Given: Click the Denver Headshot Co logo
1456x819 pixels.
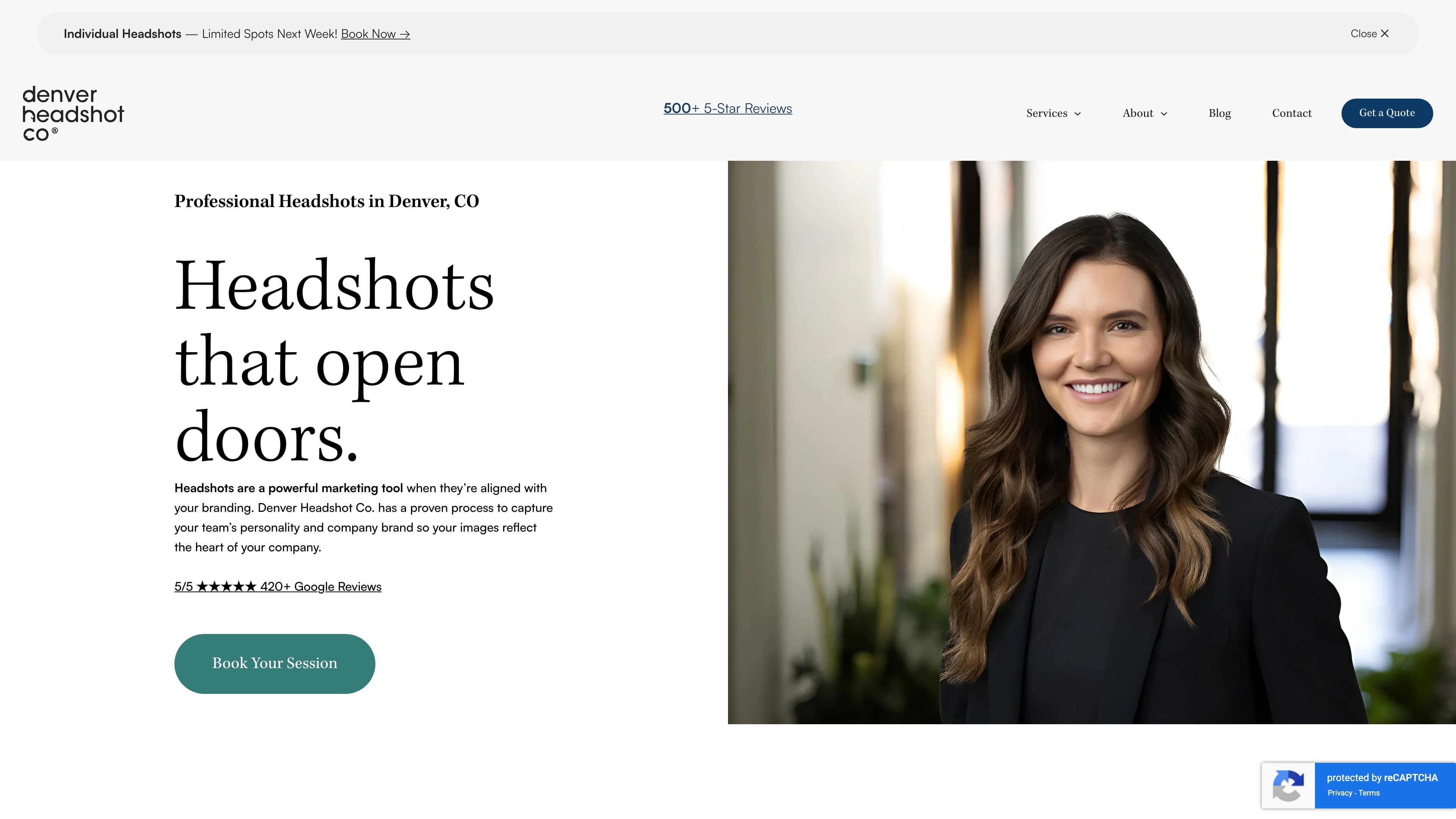Looking at the screenshot, I should (73, 113).
